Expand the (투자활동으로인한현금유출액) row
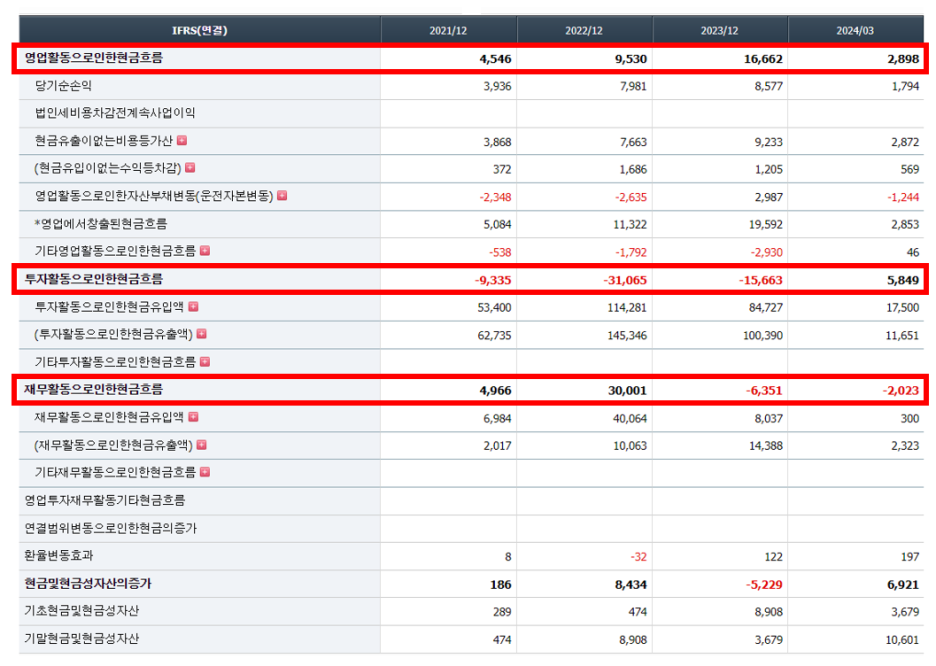The image size is (936, 666). (202, 334)
